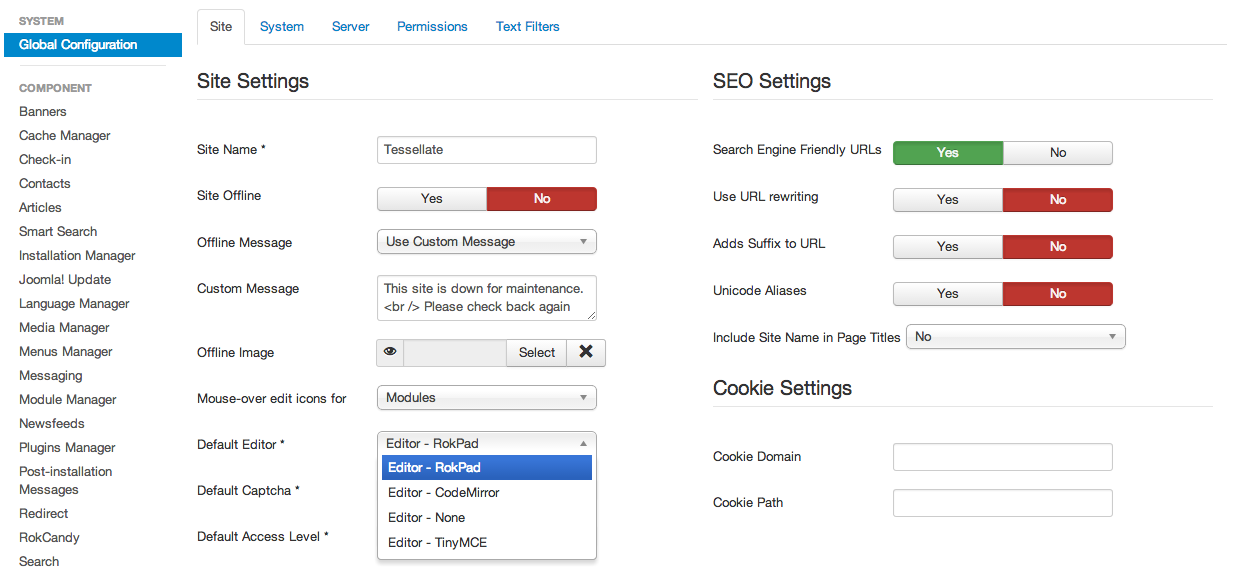The image size is (1233, 568).
Task: Turn on Adds Suffix to URL
Action: point(947,247)
